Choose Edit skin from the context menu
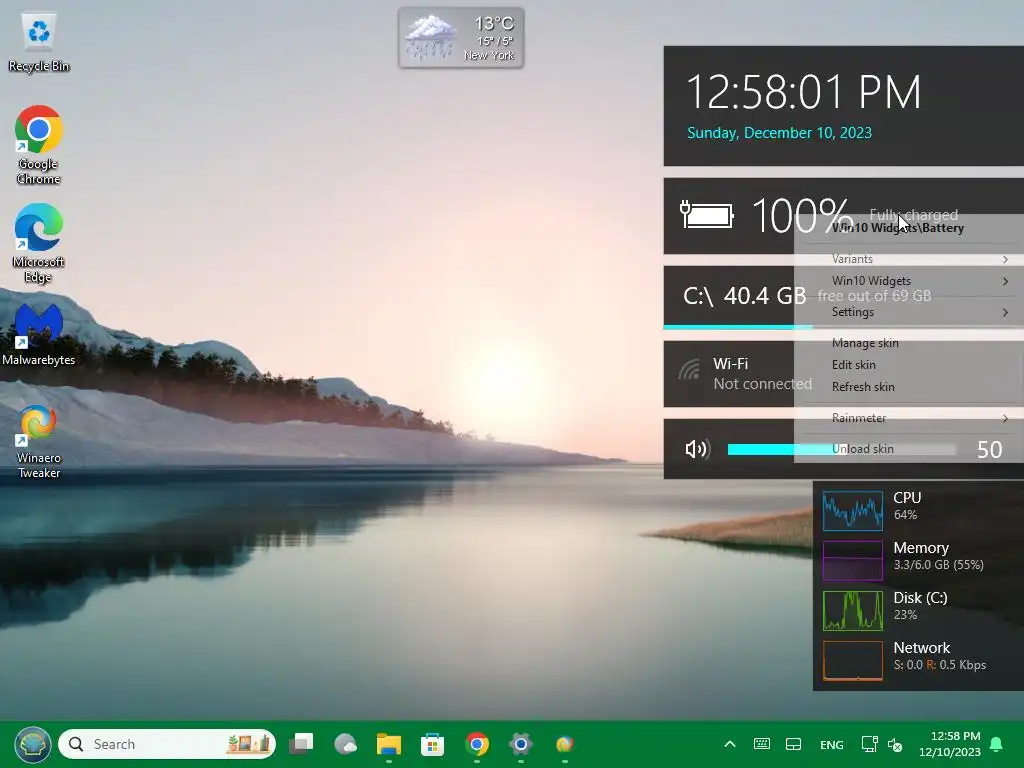Viewport: 1024px width, 768px height. click(908, 365)
